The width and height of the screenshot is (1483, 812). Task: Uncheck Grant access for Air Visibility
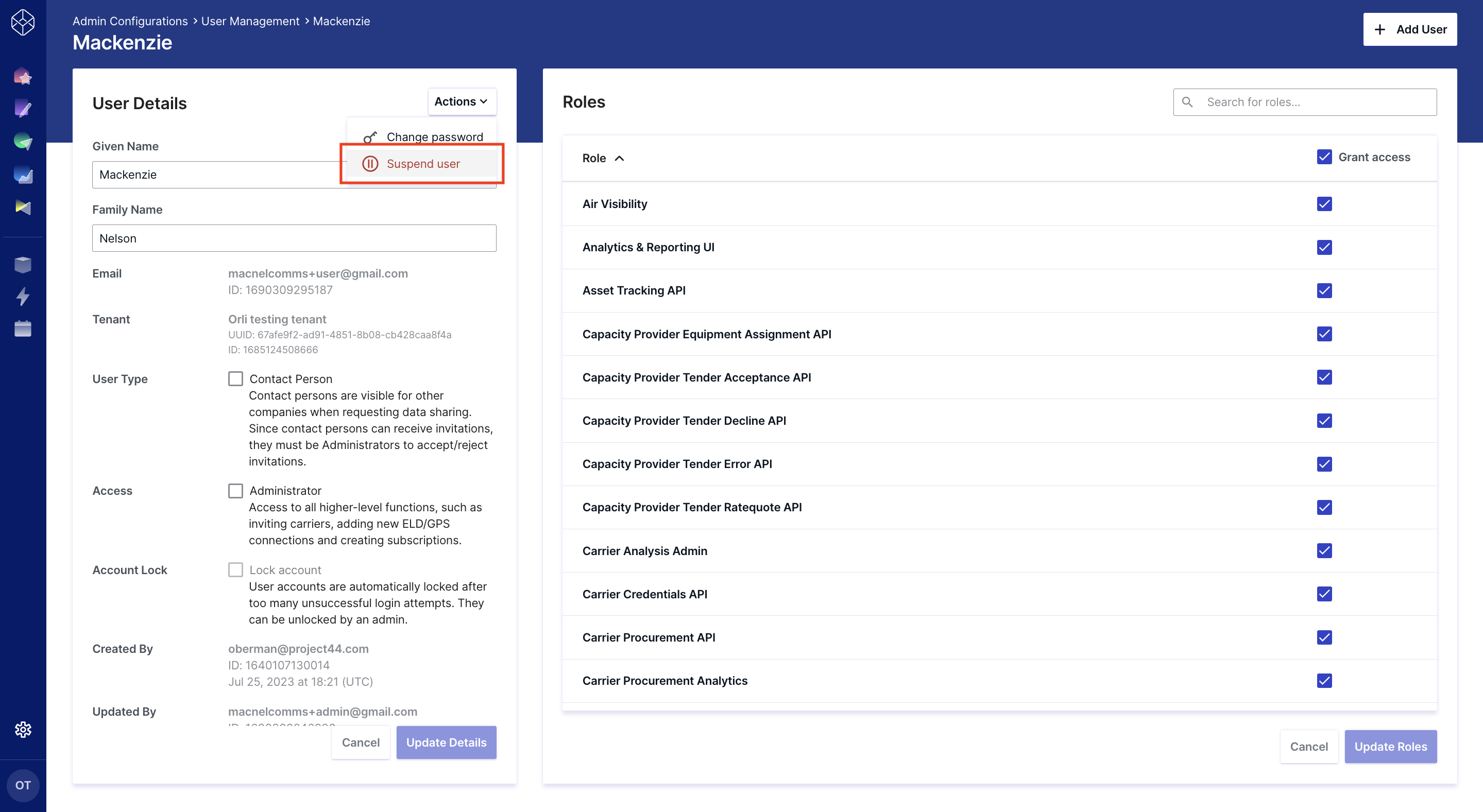1325,204
